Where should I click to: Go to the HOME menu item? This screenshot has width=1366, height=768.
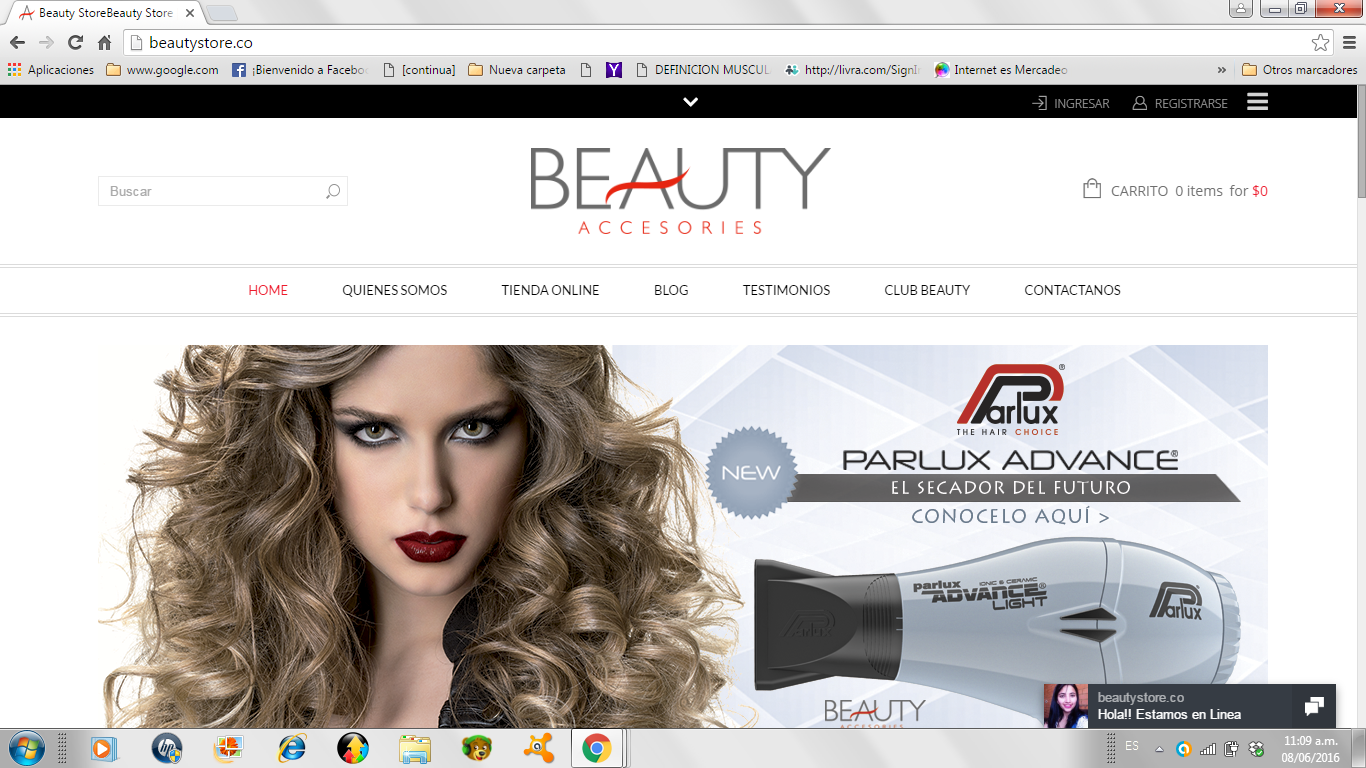(268, 290)
